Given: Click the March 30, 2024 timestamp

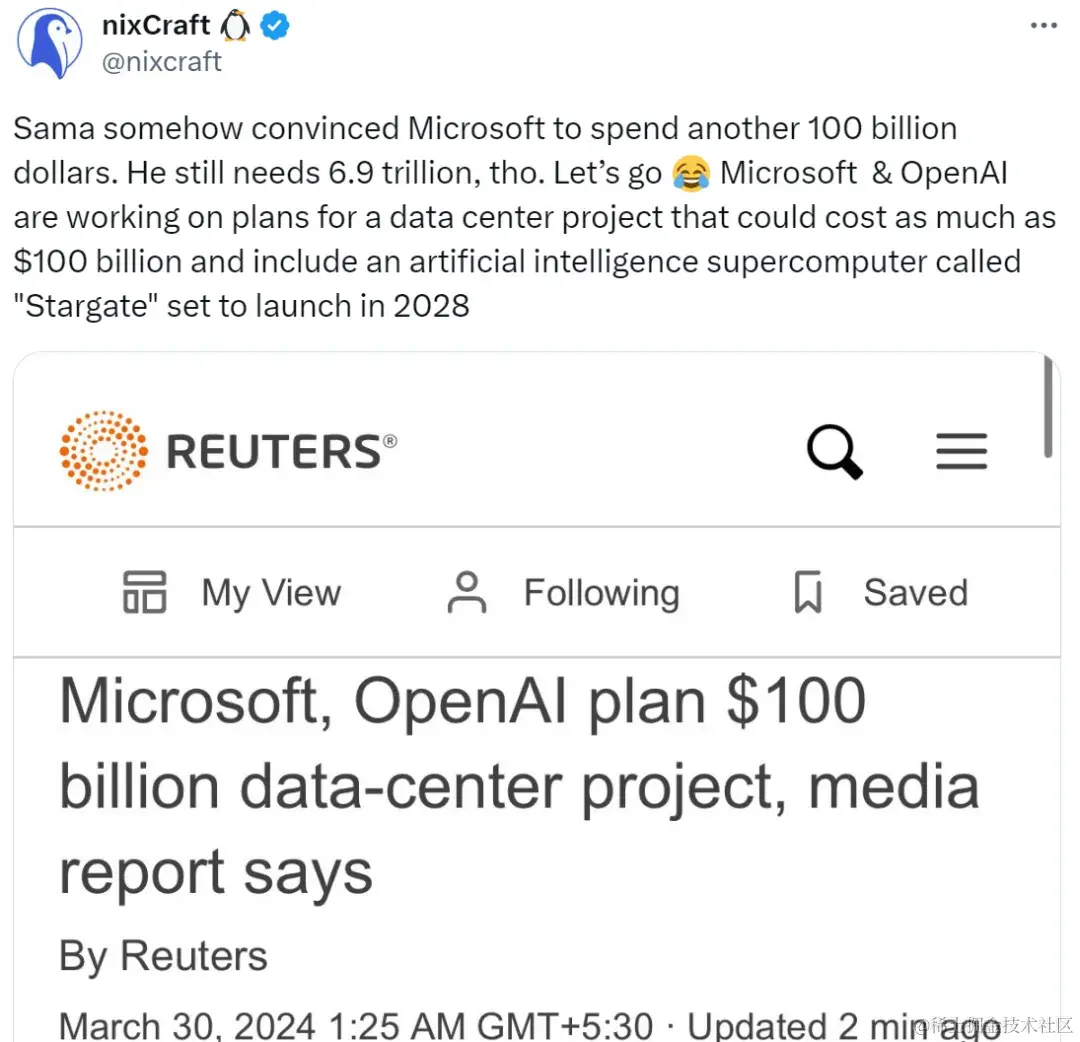Looking at the screenshot, I should tap(186, 1026).
